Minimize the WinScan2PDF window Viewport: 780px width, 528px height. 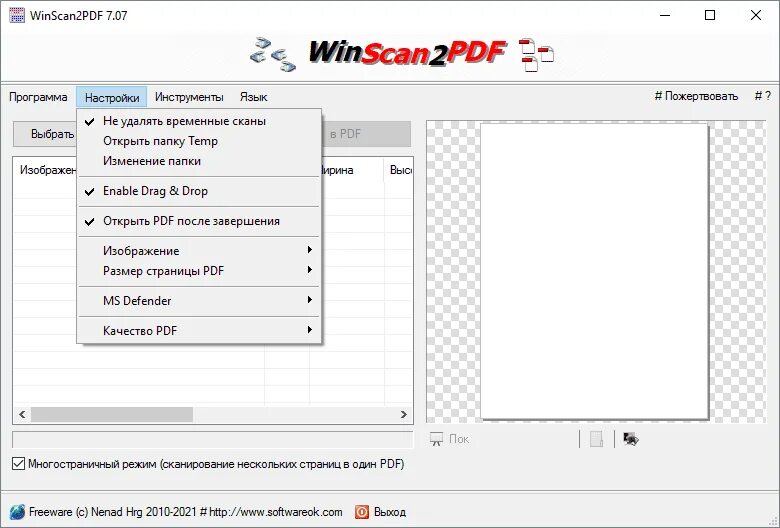665,15
